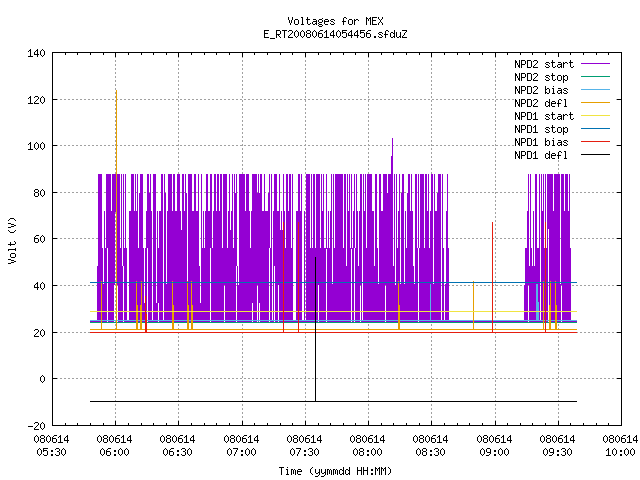The width and height of the screenshot is (640, 480).
Task: Click the "NPD1 stop" legend label
Action: pos(541,129)
